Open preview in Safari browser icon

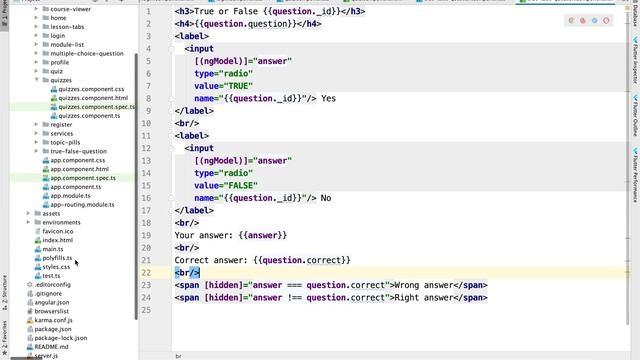pos(595,20)
